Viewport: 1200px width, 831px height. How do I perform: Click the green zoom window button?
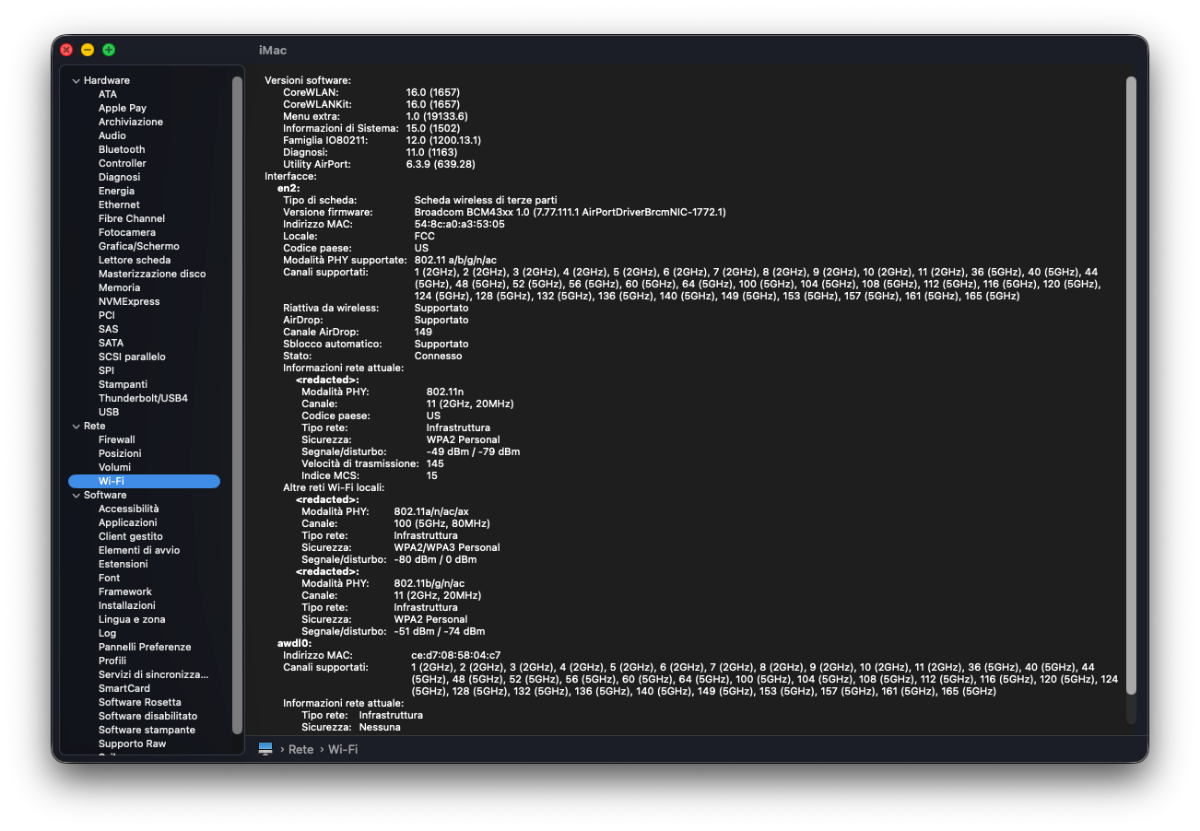[109, 50]
